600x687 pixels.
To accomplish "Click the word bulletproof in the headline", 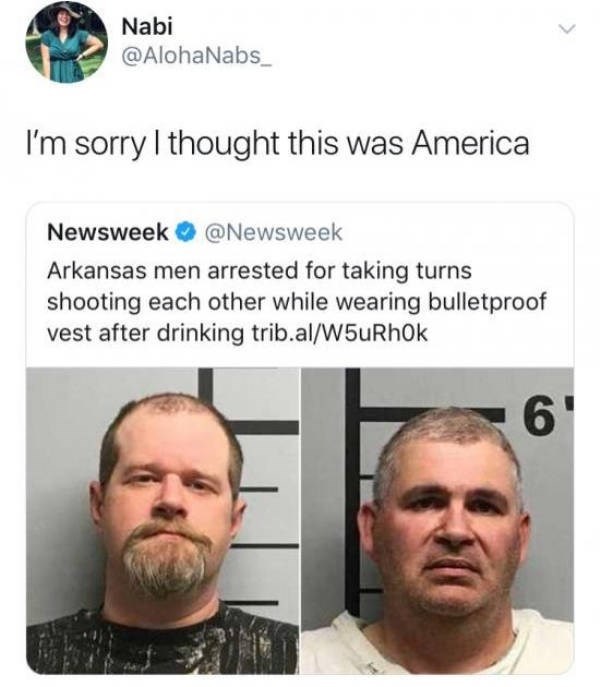I will tap(487, 302).
